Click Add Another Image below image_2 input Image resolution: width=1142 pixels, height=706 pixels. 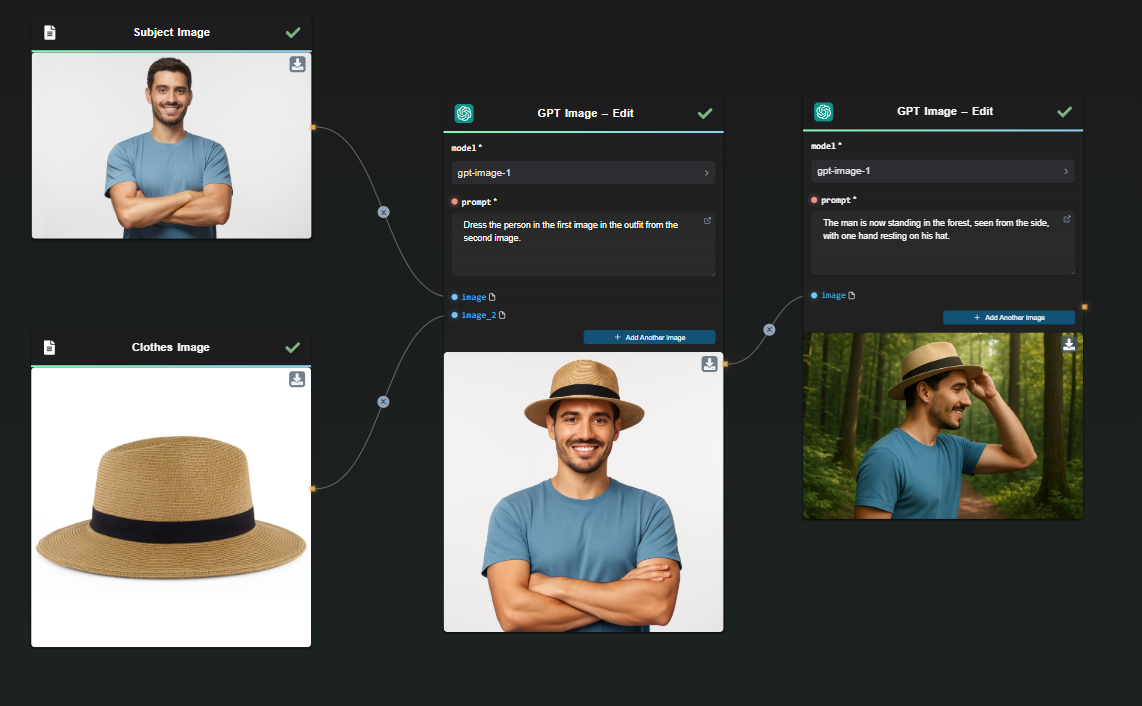[649, 337]
